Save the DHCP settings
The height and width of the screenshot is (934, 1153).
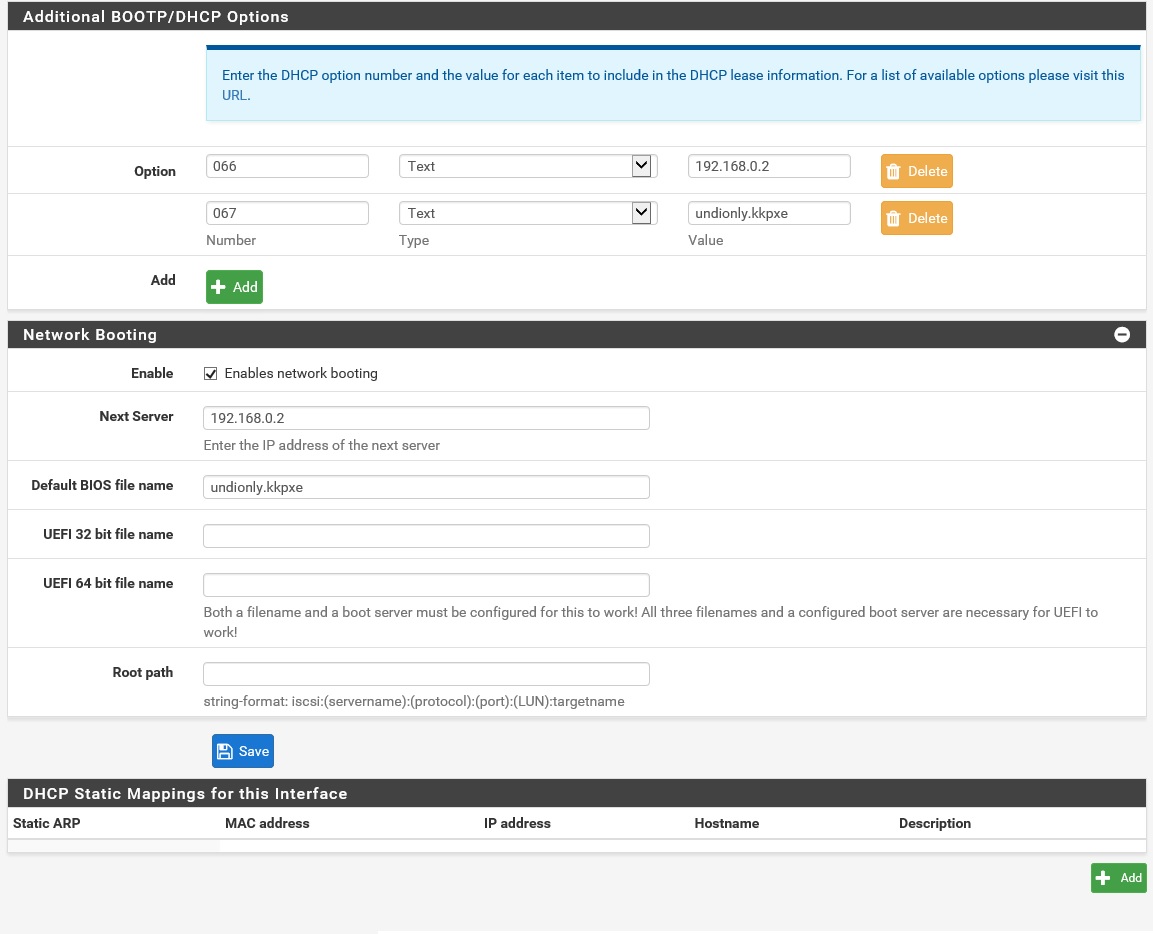[x=243, y=751]
